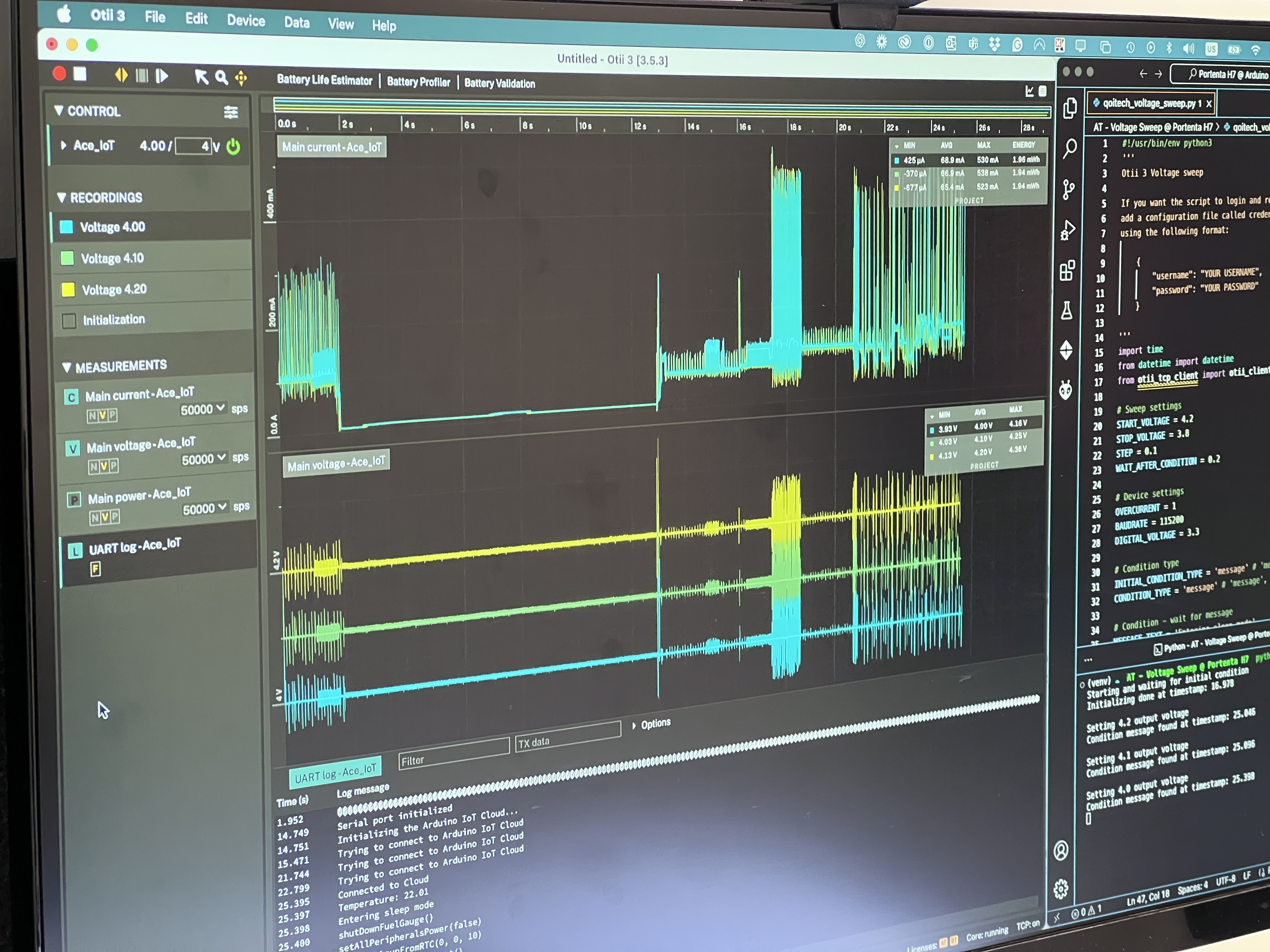Image resolution: width=1270 pixels, height=952 pixels.
Task: Click the red record button
Action: click(59, 73)
